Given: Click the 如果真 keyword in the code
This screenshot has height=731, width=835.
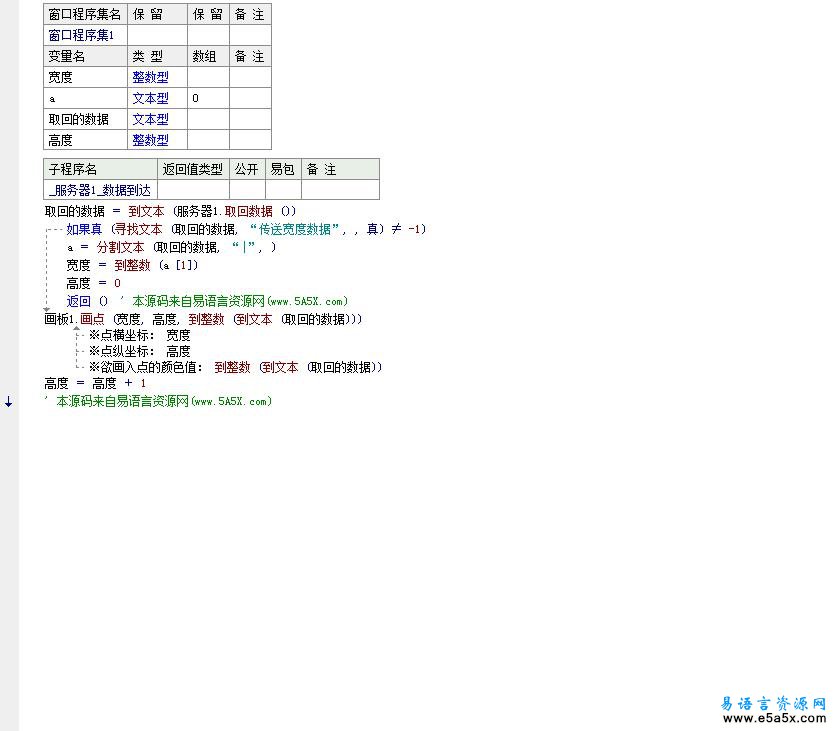Looking at the screenshot, I should pyautogui.click(x=84, y=229).
